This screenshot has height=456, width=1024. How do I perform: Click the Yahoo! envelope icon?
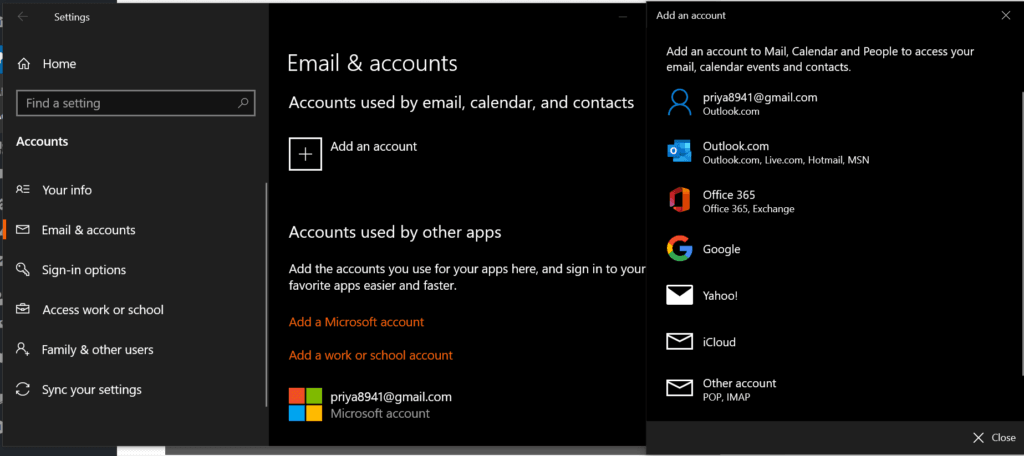point(679,295)
